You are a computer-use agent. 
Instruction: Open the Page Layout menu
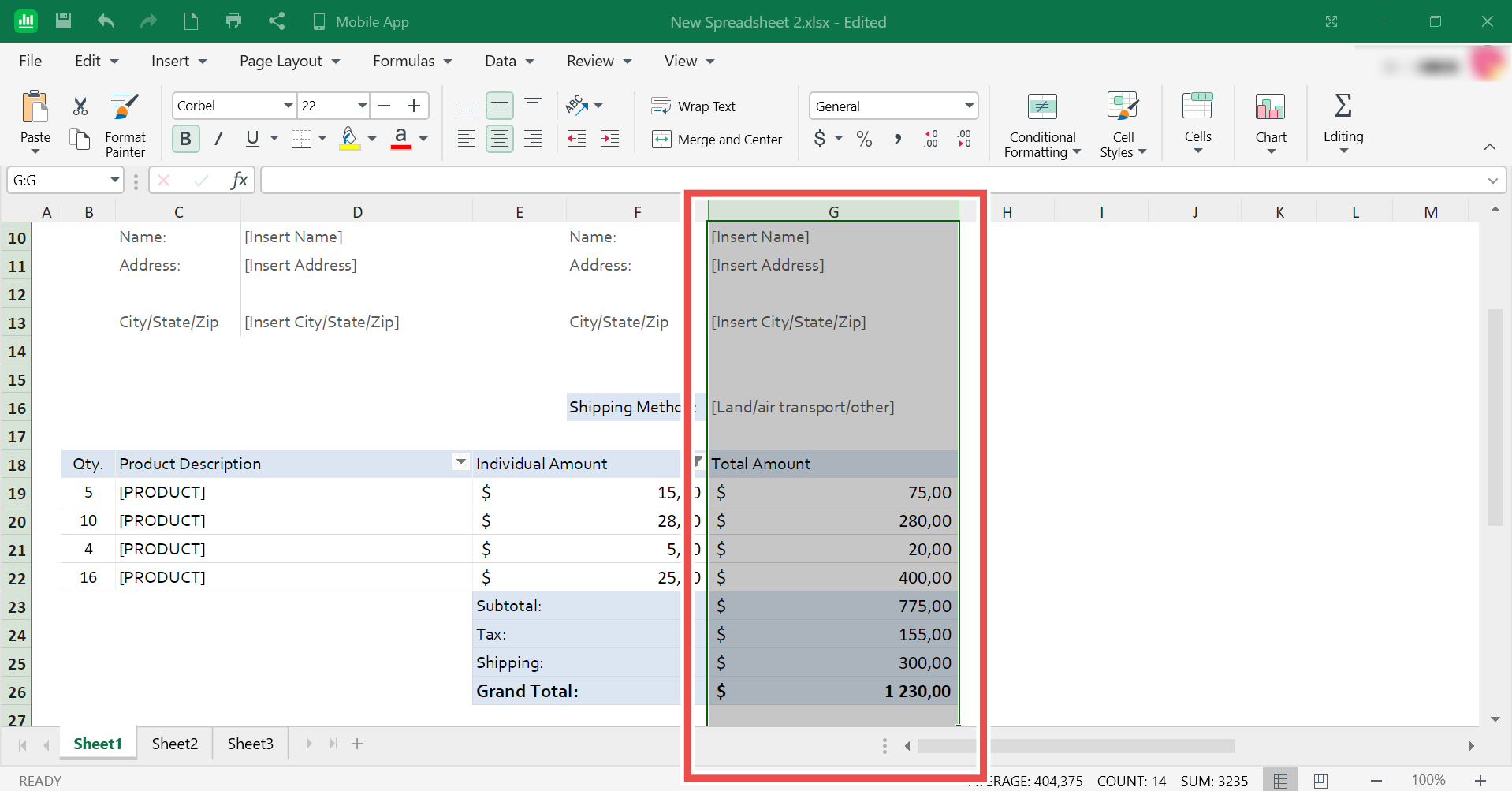pyautogui.click(x=289, y=61)
